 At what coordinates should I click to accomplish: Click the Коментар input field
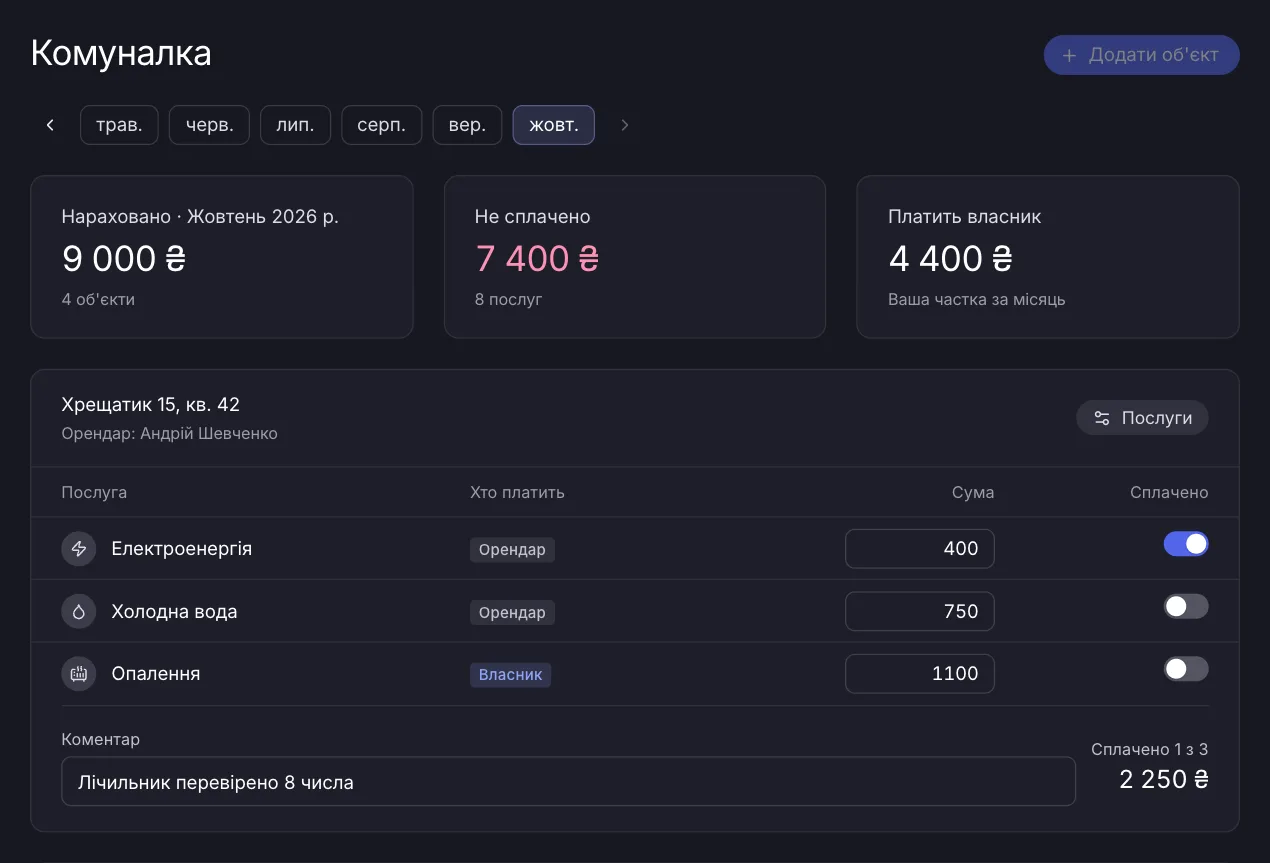point(568,781)
